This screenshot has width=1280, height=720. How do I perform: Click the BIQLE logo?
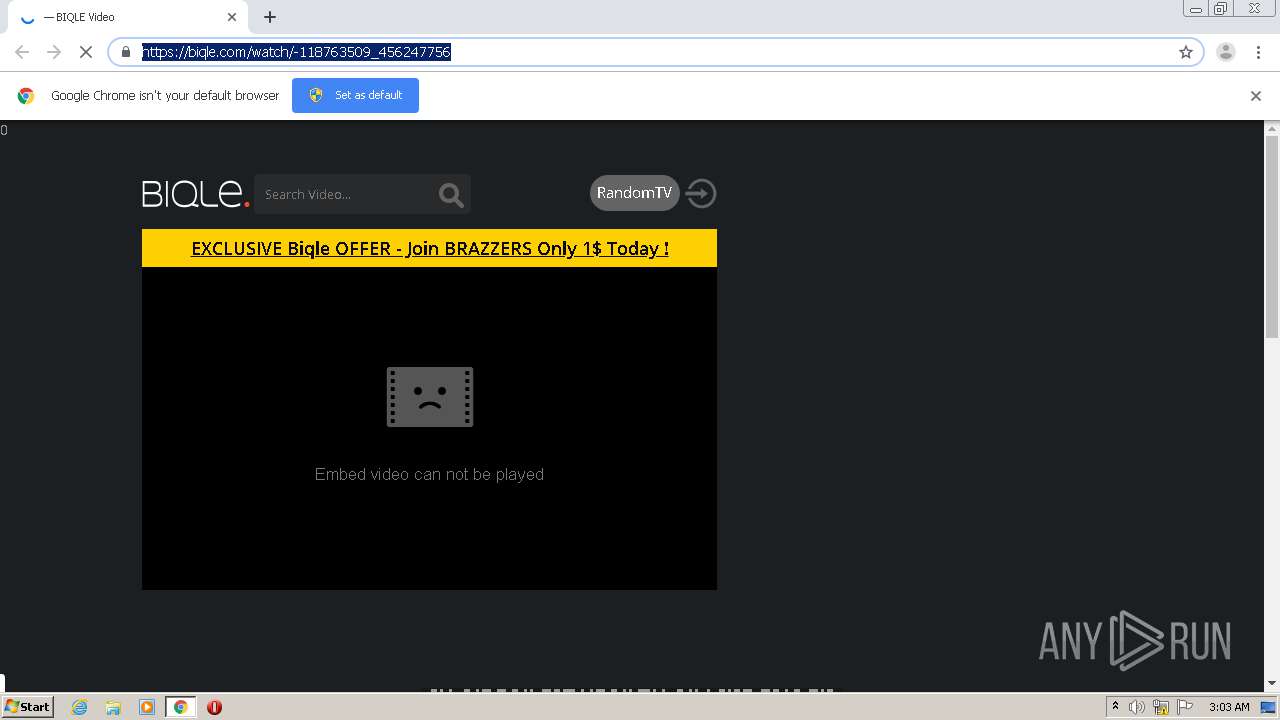pyautogui.click(x=195, y=193)
